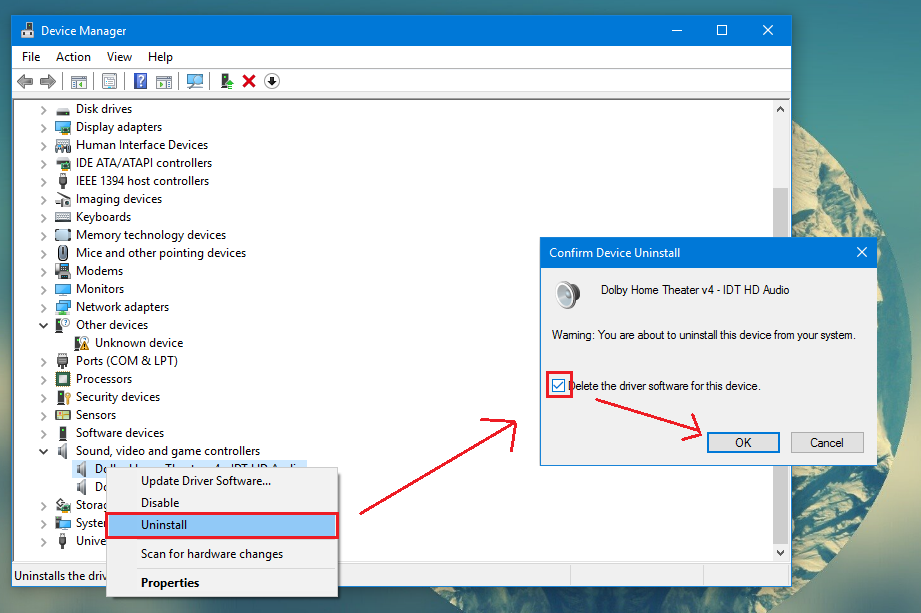Click the scrollbar up arrow
Viewport: 921px width, 613px height.
(x=780, y=109)
